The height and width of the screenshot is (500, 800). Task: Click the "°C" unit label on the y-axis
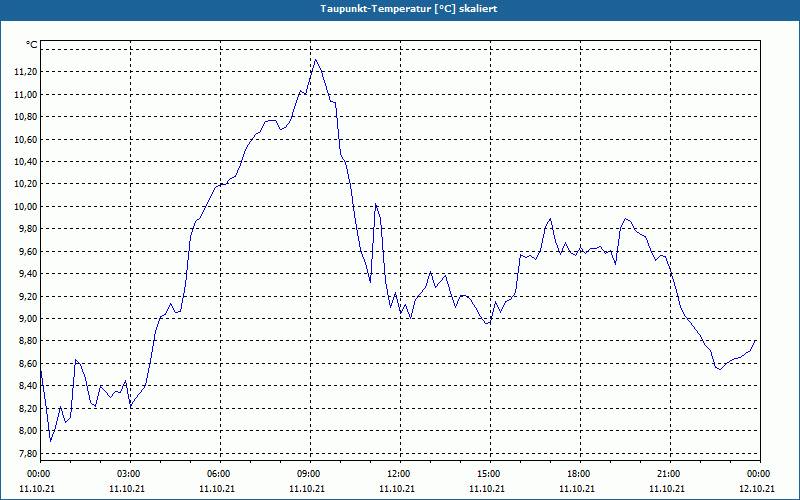tap(32, 45)
